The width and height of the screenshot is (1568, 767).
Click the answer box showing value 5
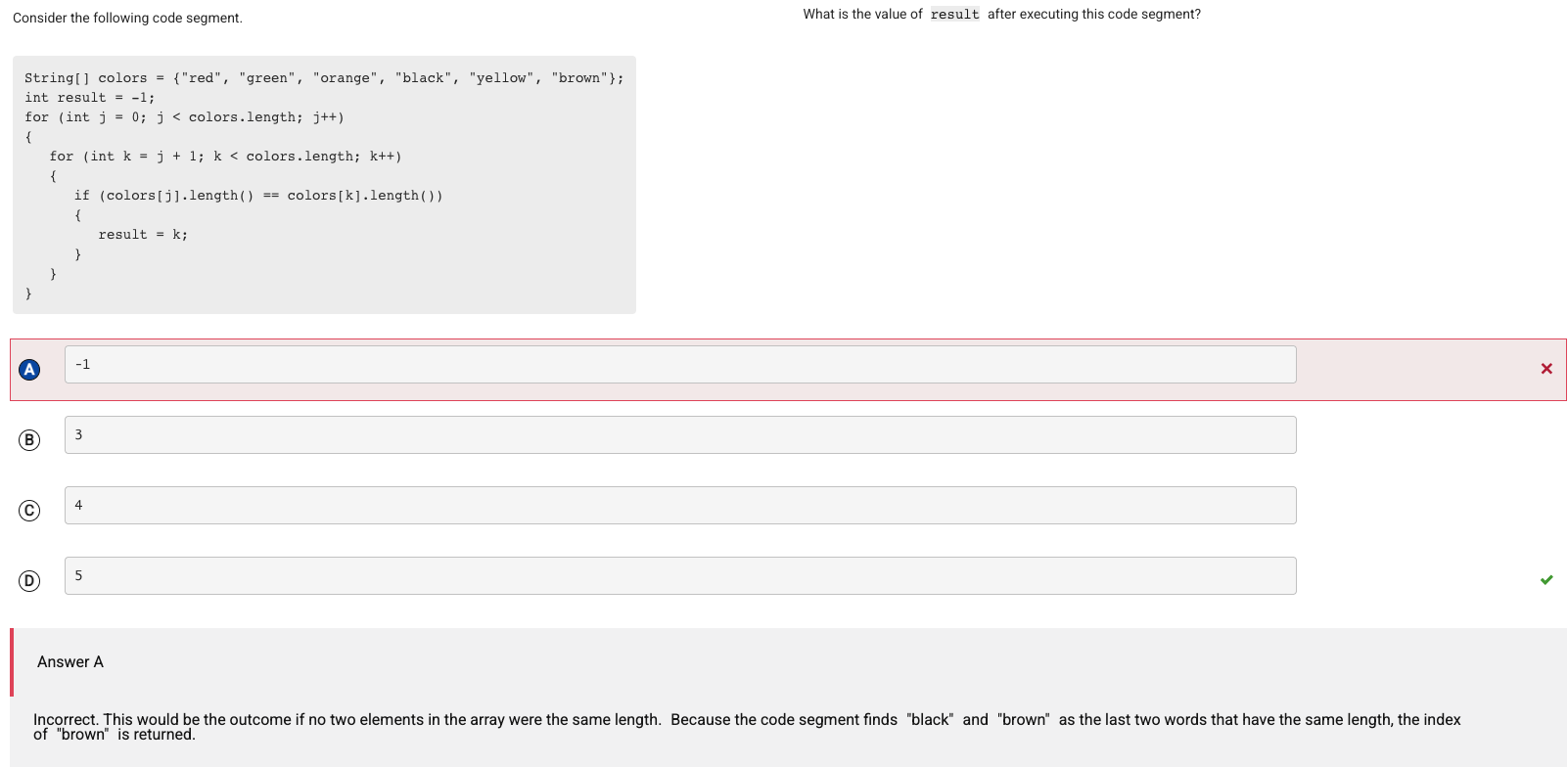pyautogui.click(x=679, y=575)
